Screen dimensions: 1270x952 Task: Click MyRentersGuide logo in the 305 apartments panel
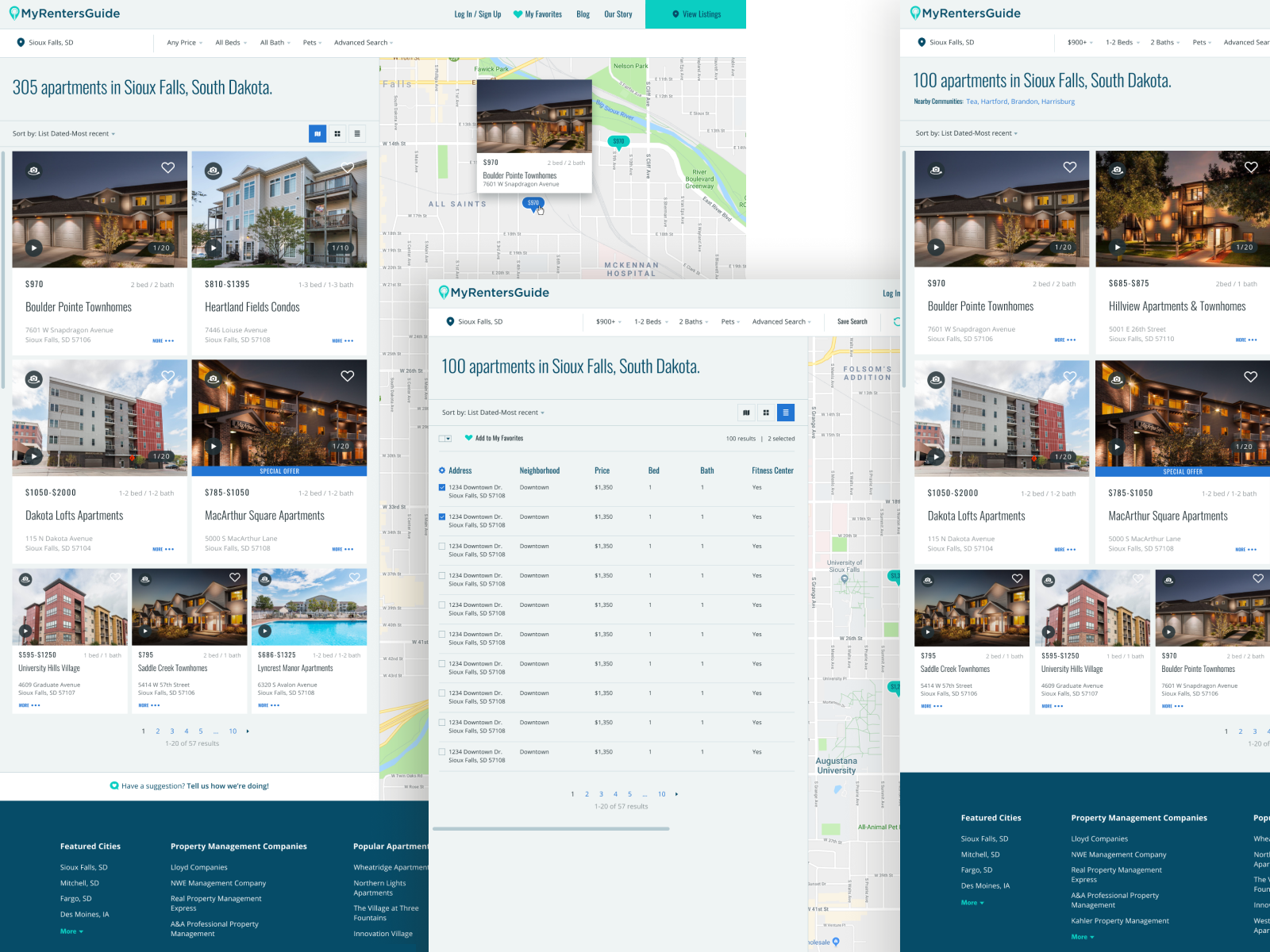65,13
